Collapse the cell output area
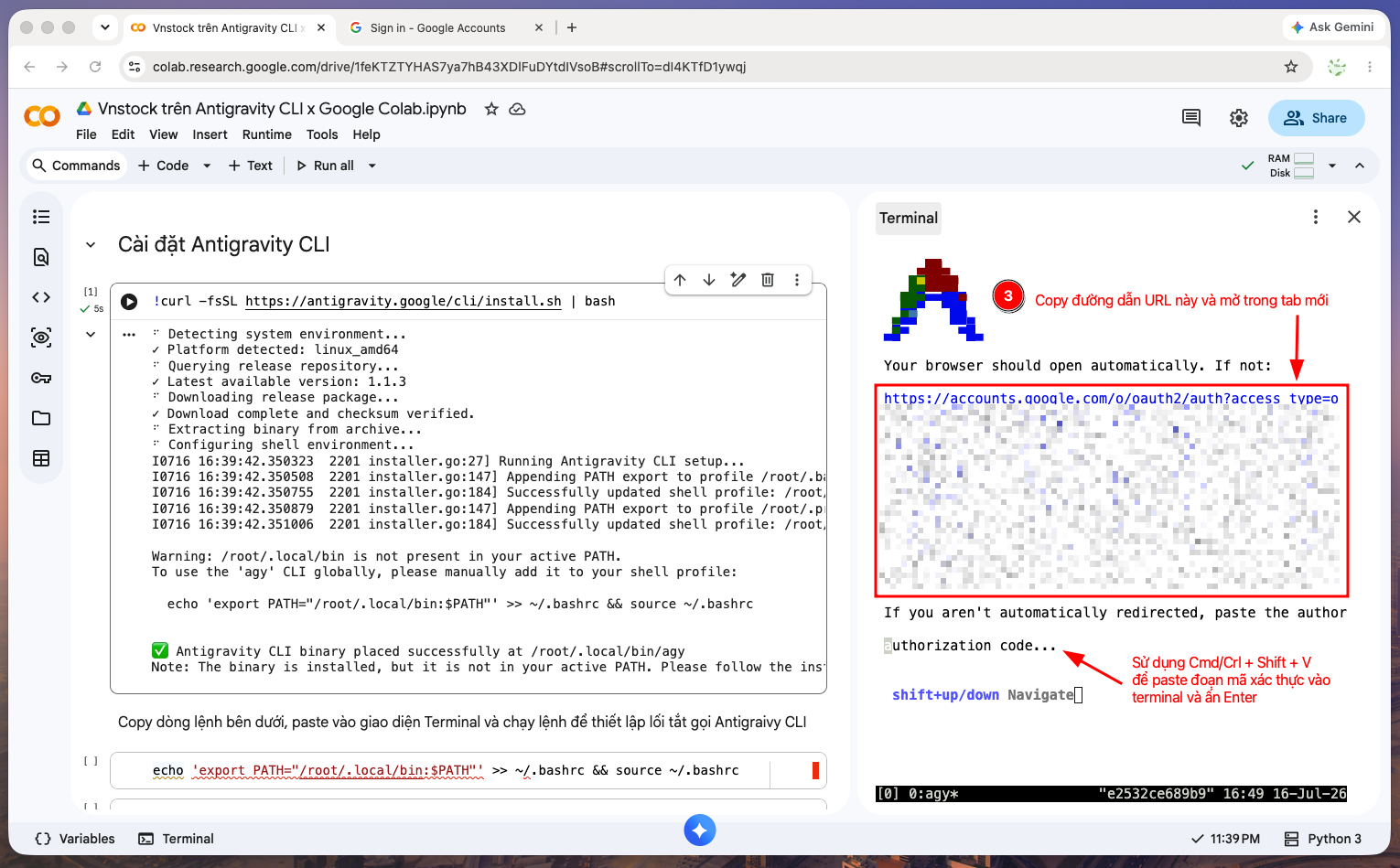Viewport: 1400px width, 868px height. (x=91, y=335)
